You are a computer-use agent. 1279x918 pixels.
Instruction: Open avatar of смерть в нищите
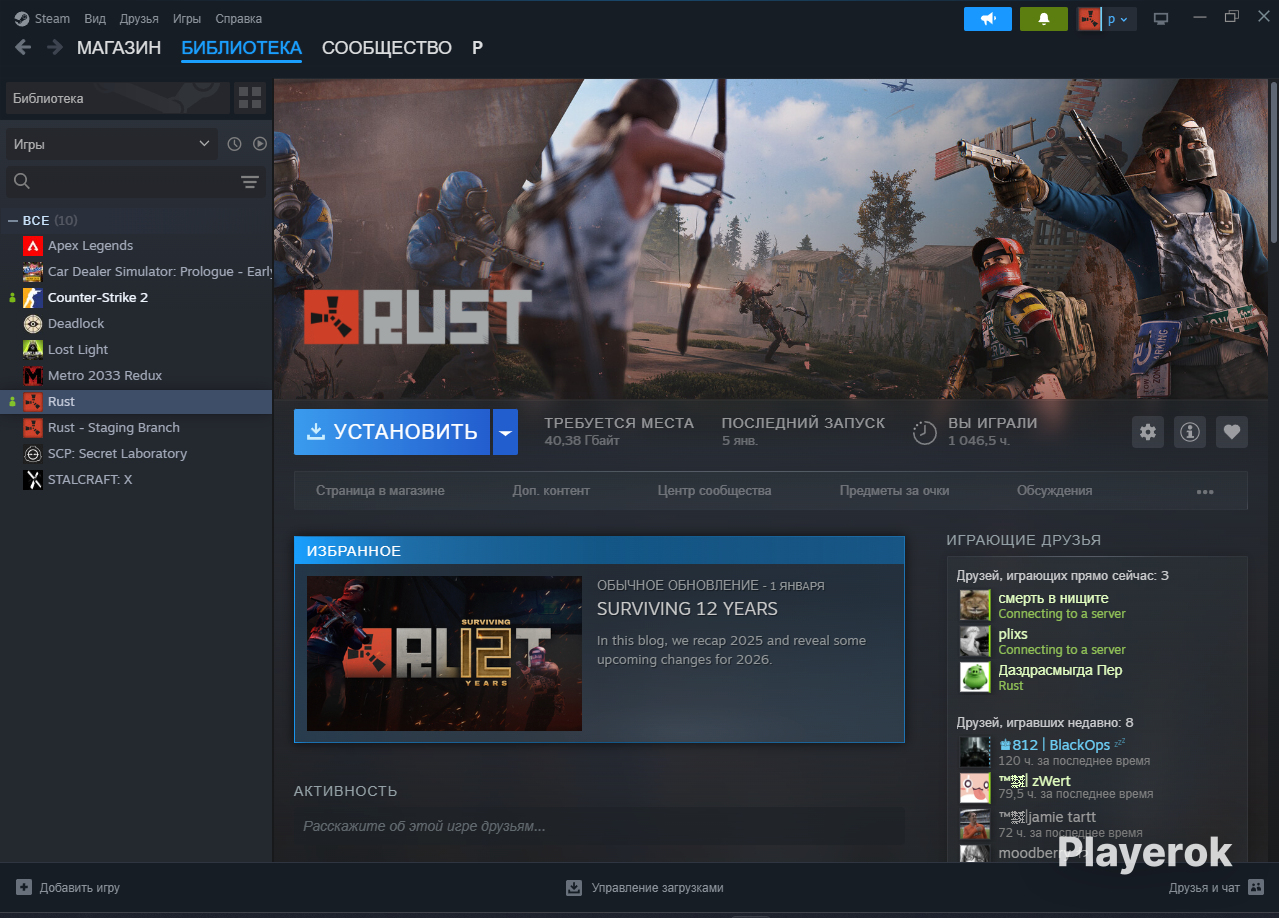click(x=975, y=605)
